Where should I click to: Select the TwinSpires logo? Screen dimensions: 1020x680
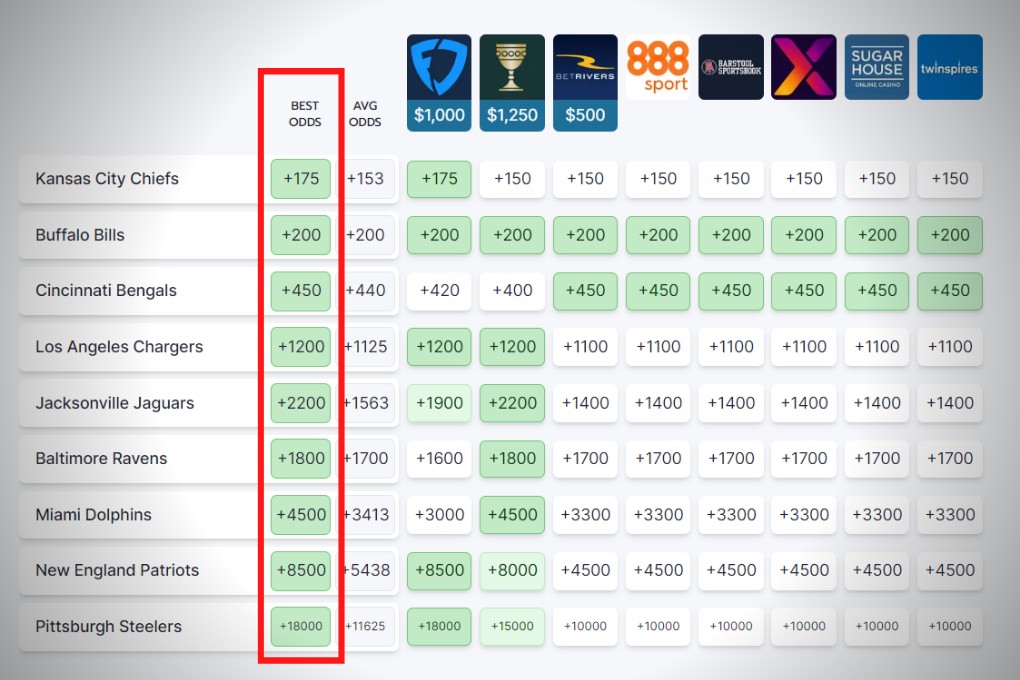tap(950, 67)
